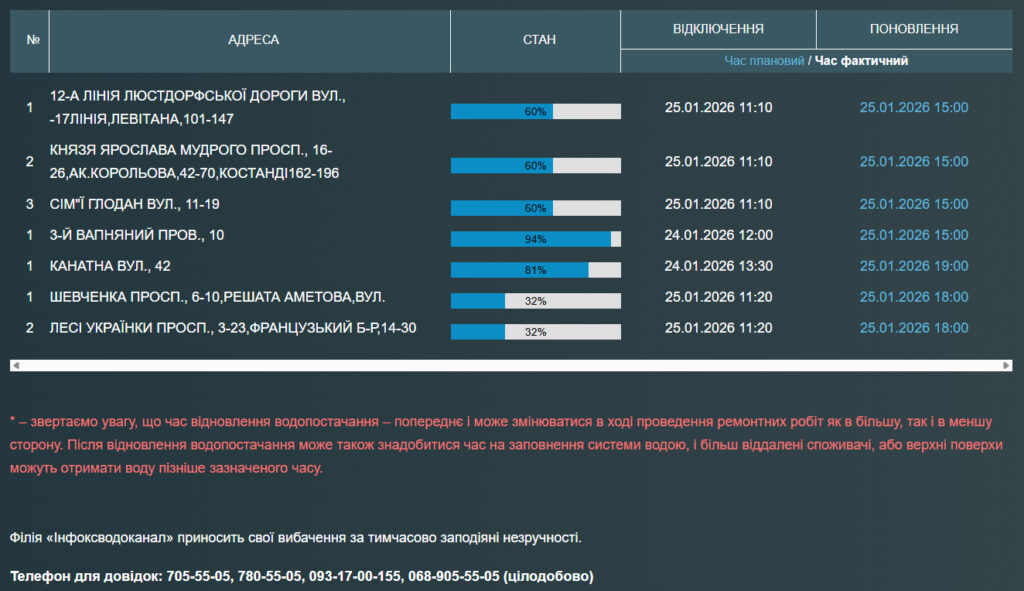Click the 'АДРЕСА' column header
1024x591 pixels.
[x=253, y=40]
